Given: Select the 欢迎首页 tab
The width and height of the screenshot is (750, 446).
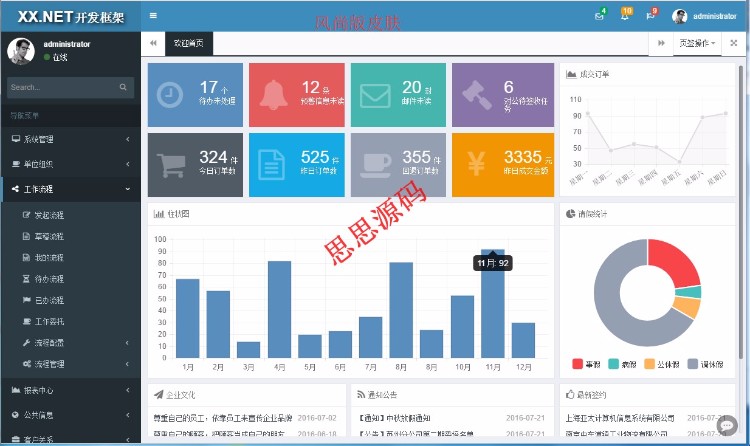Looking at the screenshot, I should click(x=188, y=44).
